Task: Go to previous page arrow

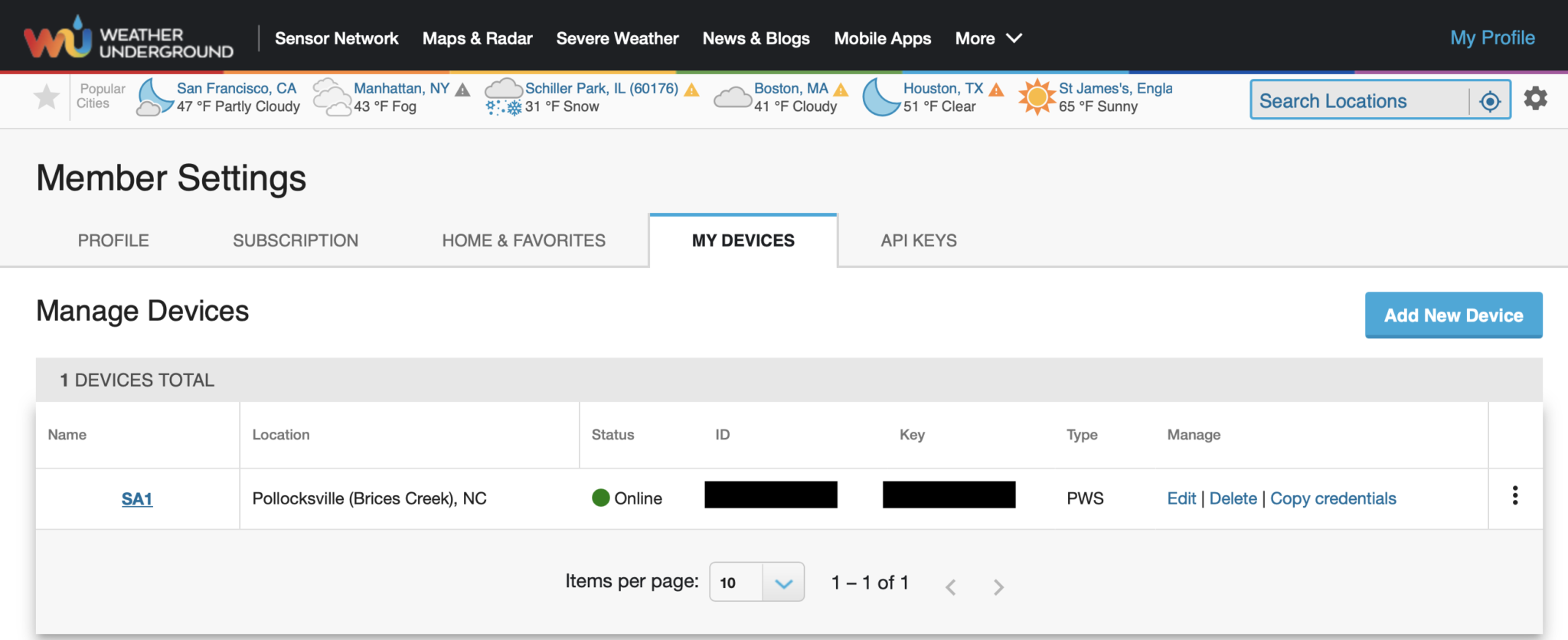Action: point(950,587)
